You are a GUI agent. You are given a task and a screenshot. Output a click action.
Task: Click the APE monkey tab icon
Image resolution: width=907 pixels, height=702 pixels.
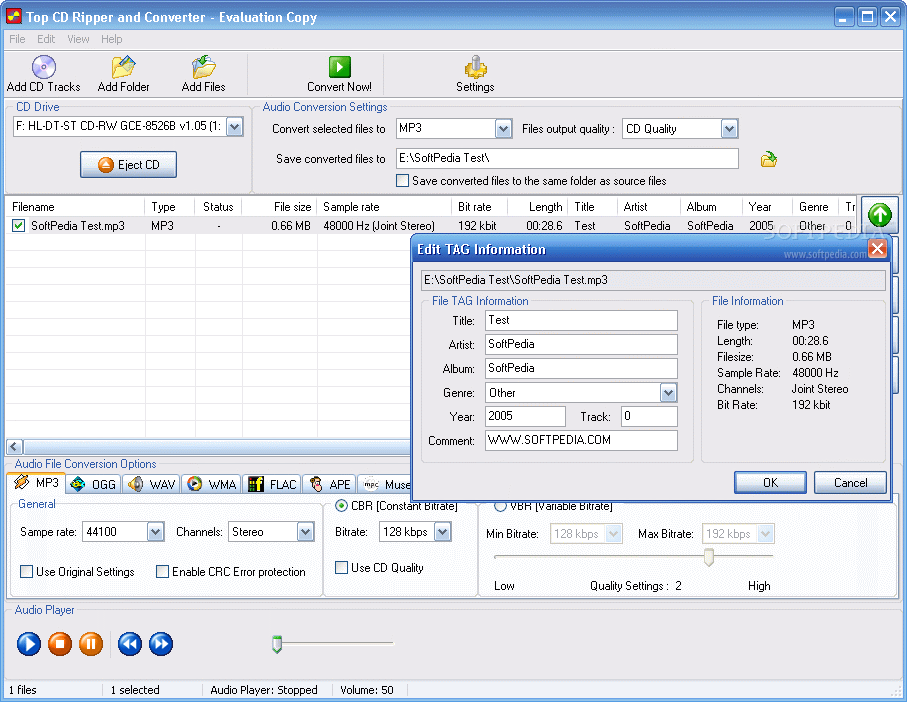316,484
